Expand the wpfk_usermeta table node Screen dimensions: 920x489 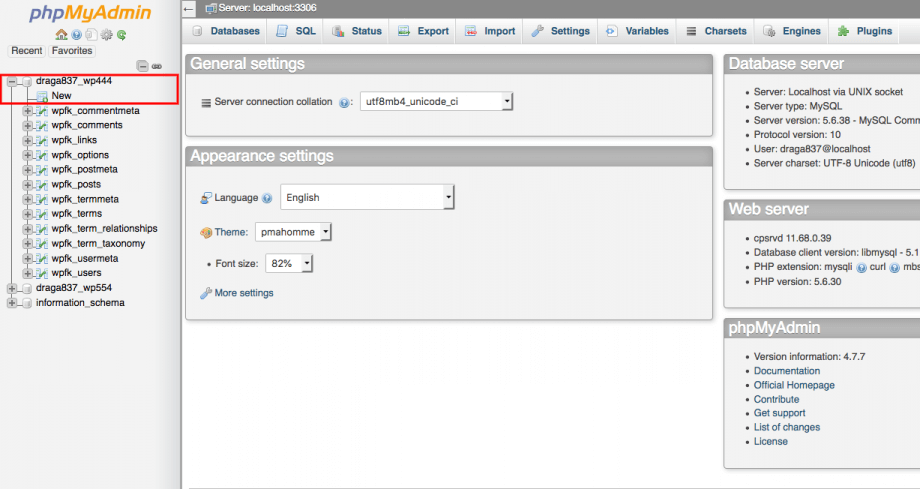[27, 259]
